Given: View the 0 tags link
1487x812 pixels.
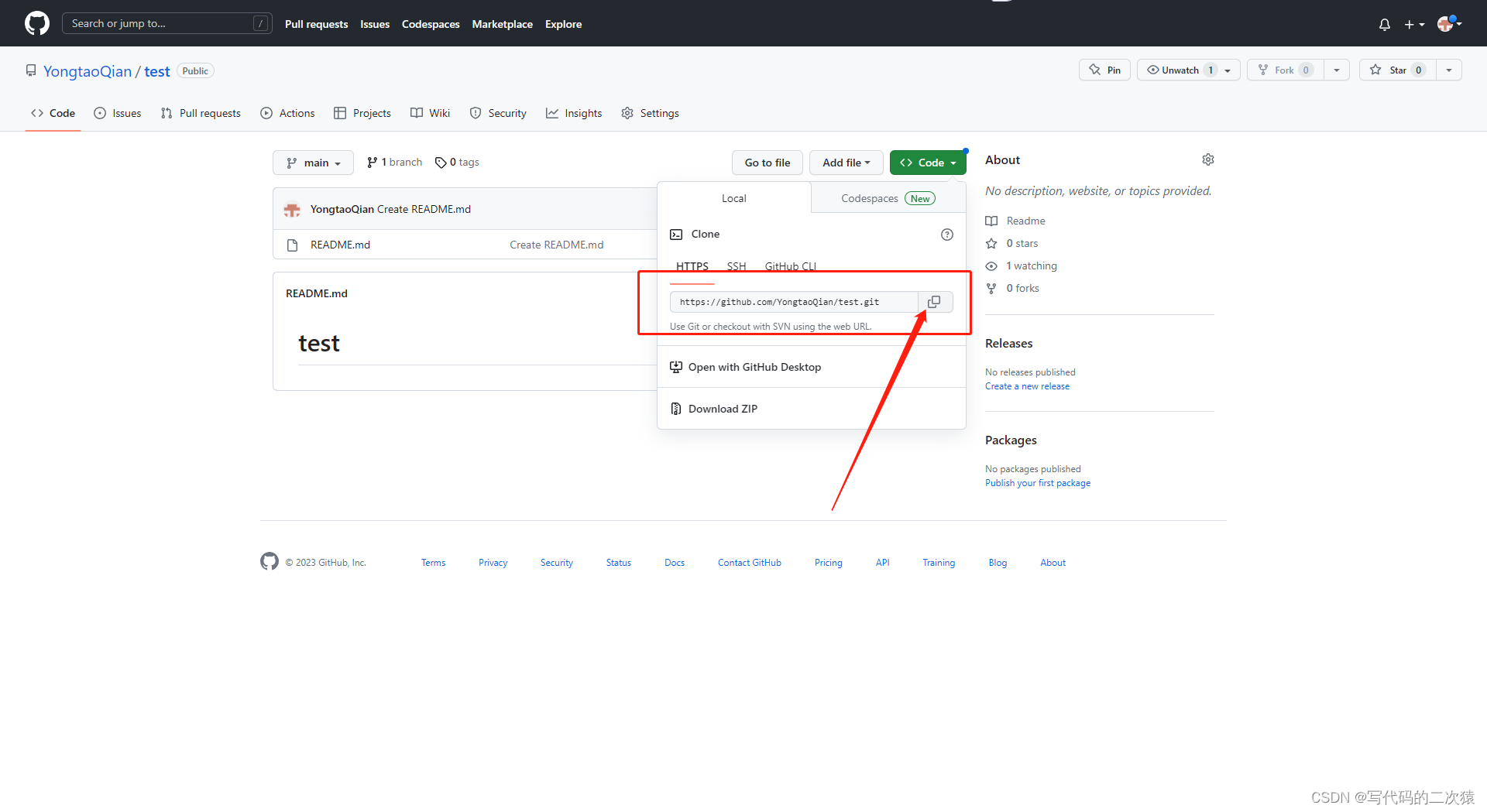Looking at the screenshot, I should pyautogui.click(x=457, y=163).
